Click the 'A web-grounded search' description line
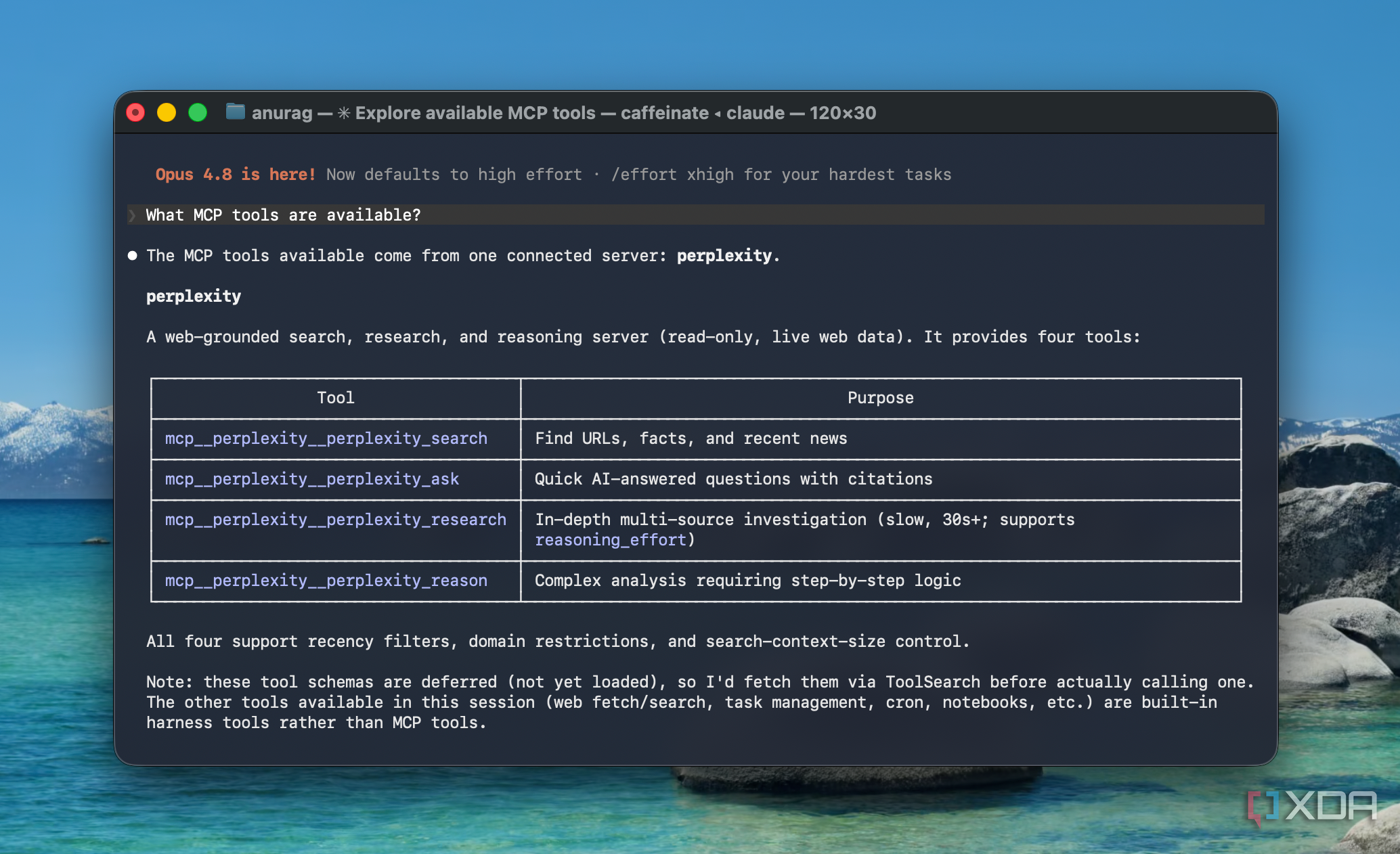Image resolution: width=1400 pixels, height=854 pixels. 643,337
